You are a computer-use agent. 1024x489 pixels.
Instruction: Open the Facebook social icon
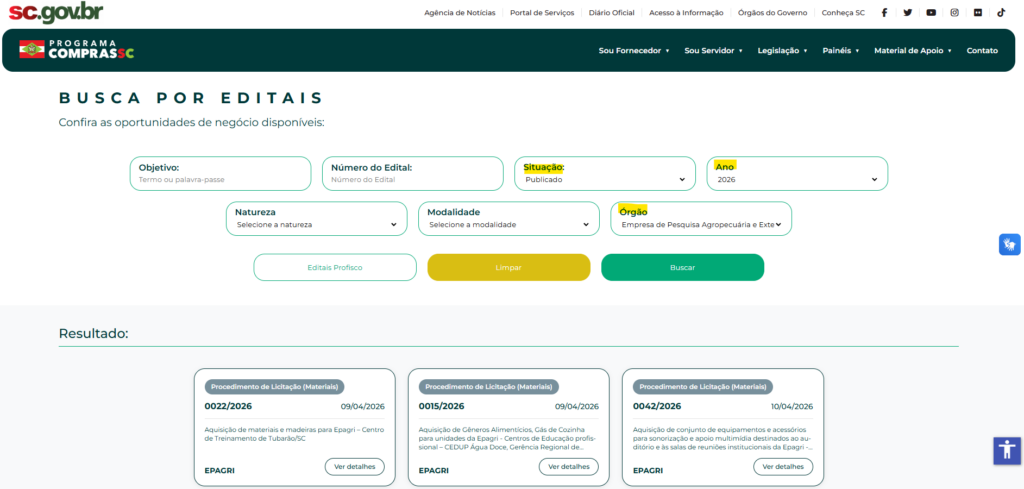[x=884, y=13]
